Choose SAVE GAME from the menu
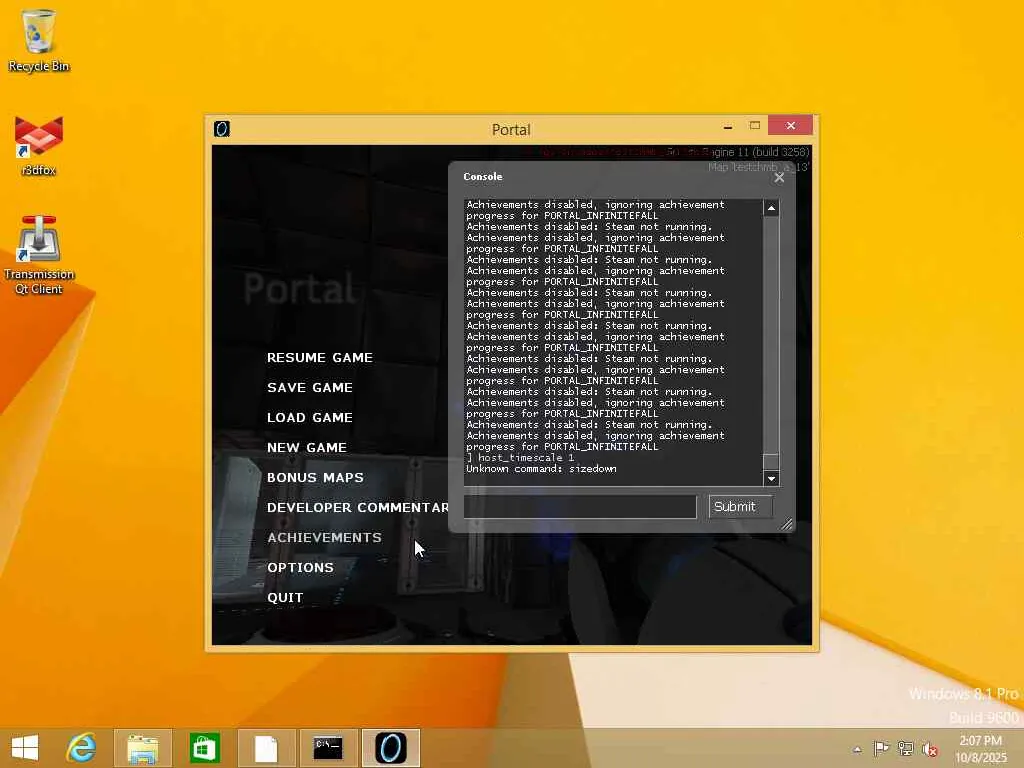 click(x=310, y=387)
